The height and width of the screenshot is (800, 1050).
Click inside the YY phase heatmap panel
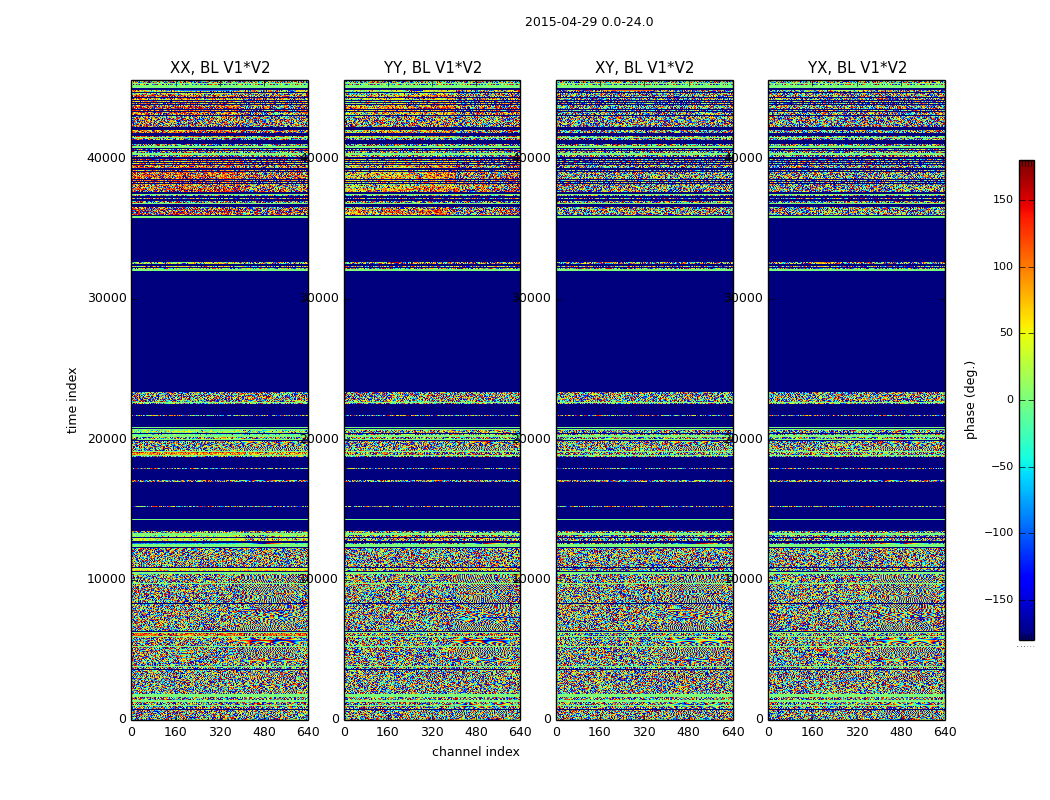pyautogui.click(x=433, y=400)
